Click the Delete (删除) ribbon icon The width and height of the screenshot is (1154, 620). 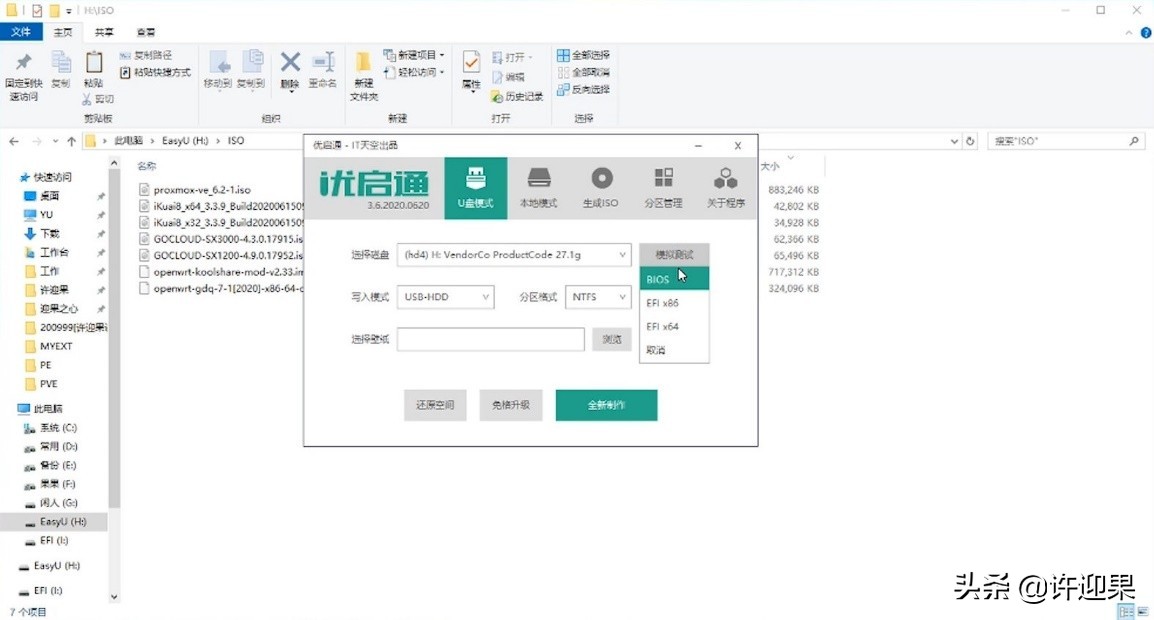(289, 73)
